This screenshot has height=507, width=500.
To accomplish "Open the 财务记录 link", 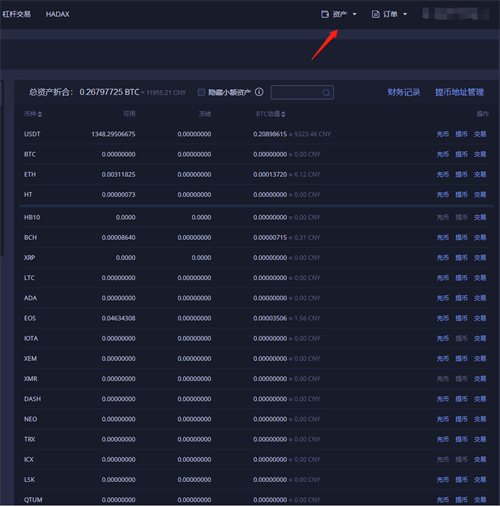I will point(404,92).
